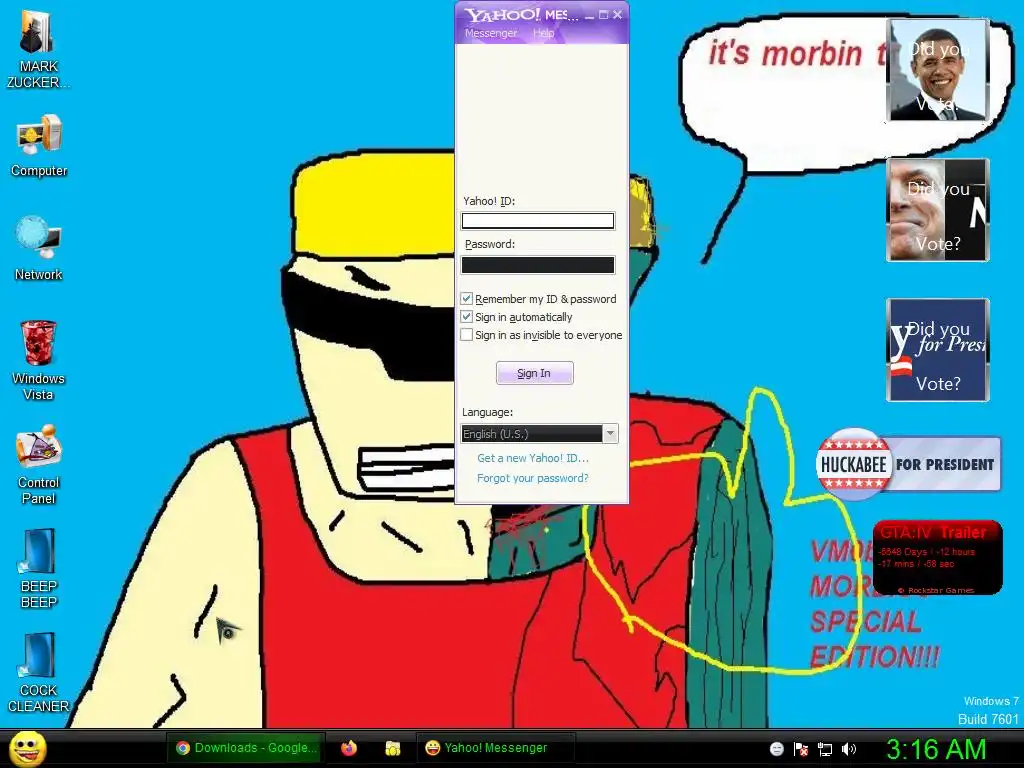Follow the Get a new Yahoo! ID link

pos(532,458)
